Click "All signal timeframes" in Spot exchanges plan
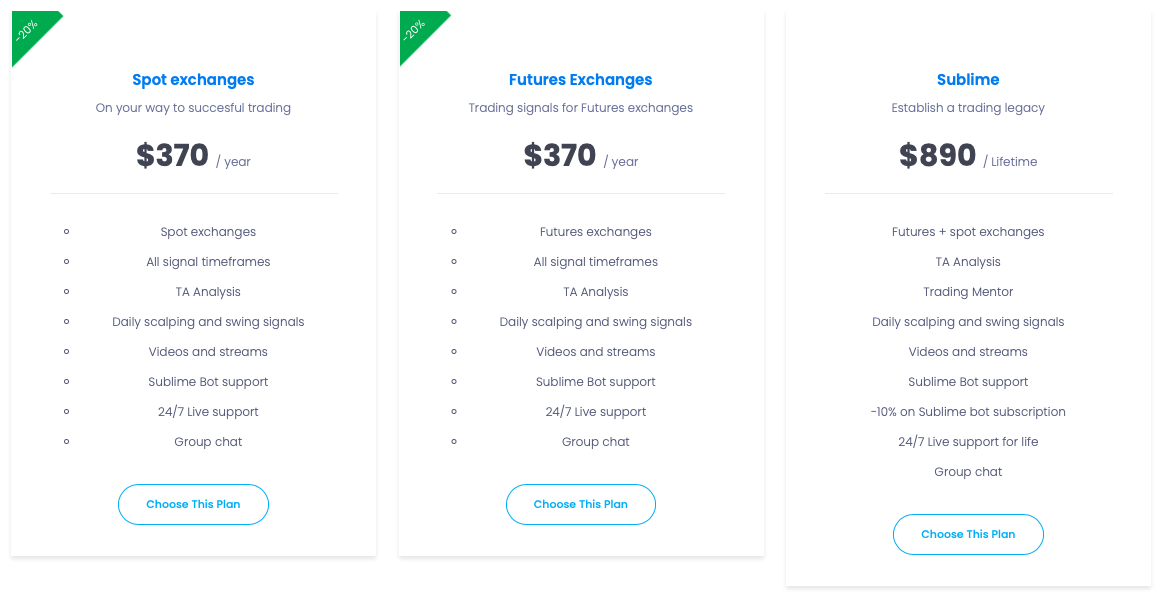 pos(208,262)
